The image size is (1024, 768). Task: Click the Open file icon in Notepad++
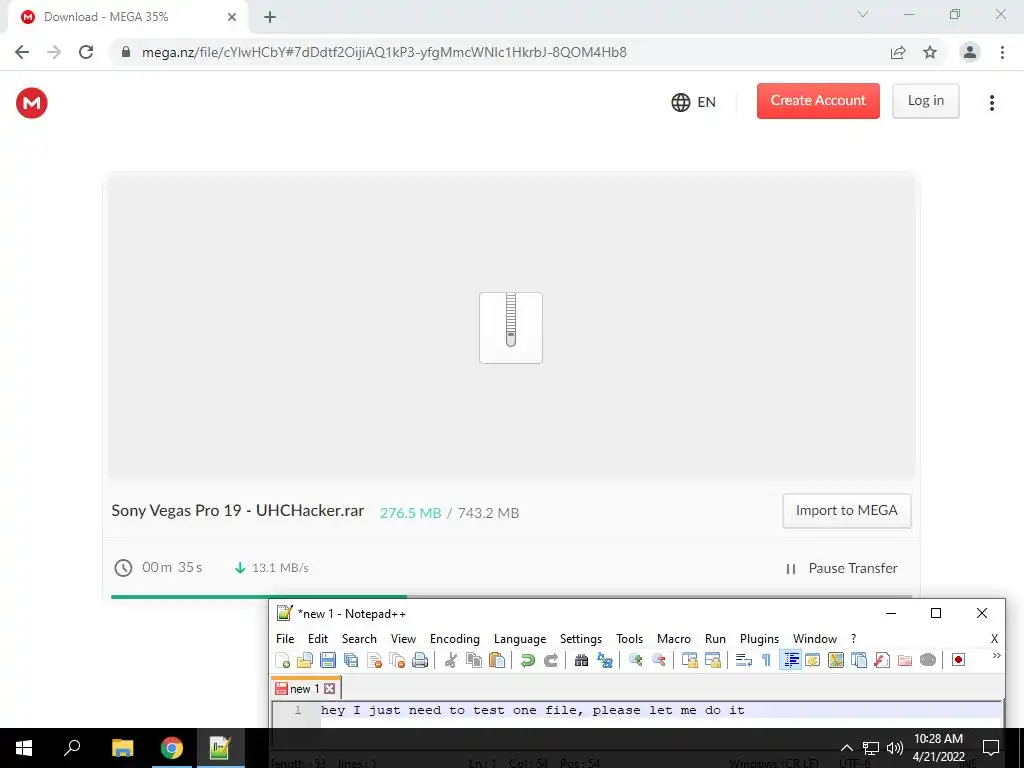click(305, 660)
